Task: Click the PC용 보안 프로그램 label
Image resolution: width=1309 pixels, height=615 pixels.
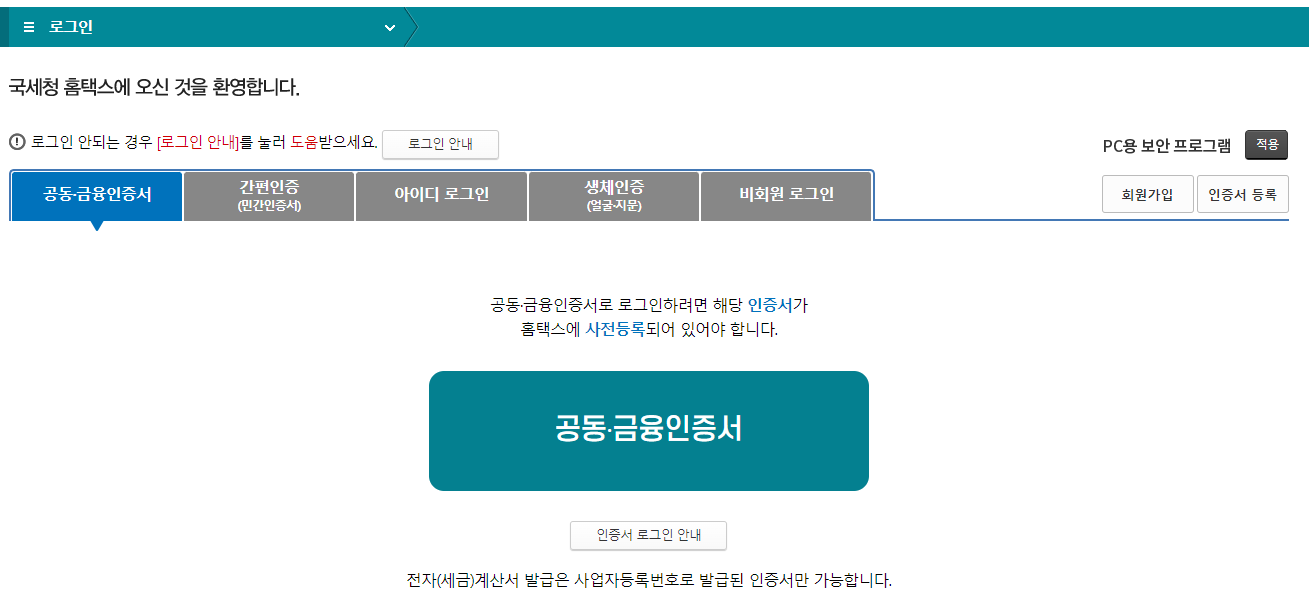Action: click(1167, 146)
